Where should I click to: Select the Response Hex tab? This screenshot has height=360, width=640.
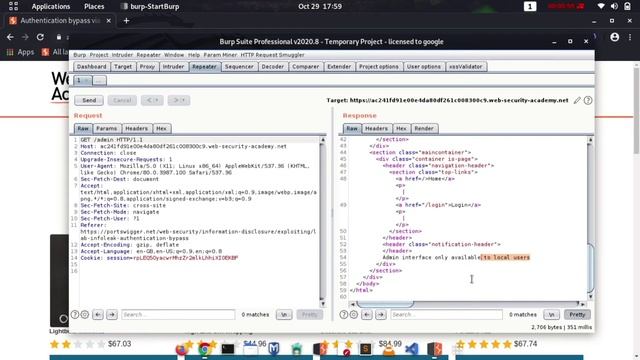coord(401,129)
